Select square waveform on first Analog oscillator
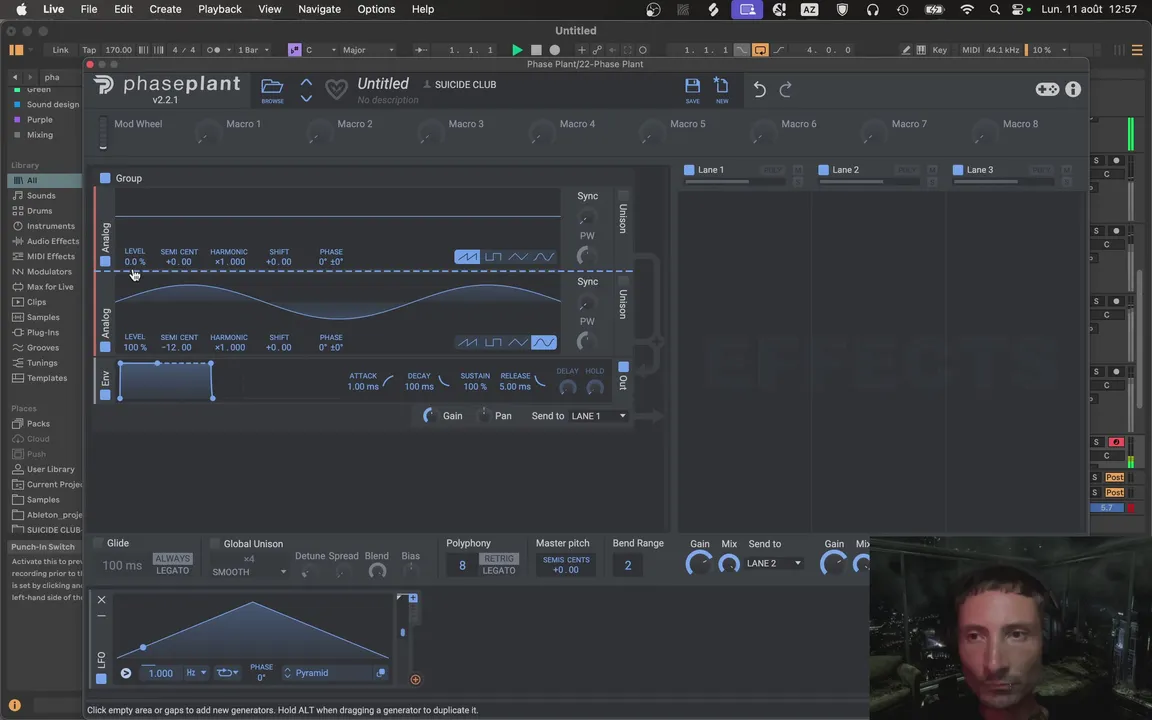Viewport: 1152px width, 720px height. pos(493,256)
